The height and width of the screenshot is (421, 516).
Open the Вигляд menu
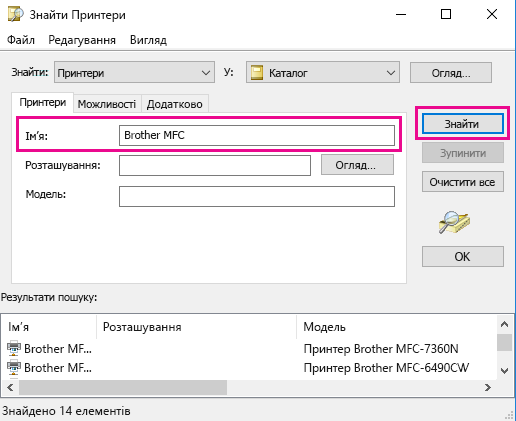148,40
